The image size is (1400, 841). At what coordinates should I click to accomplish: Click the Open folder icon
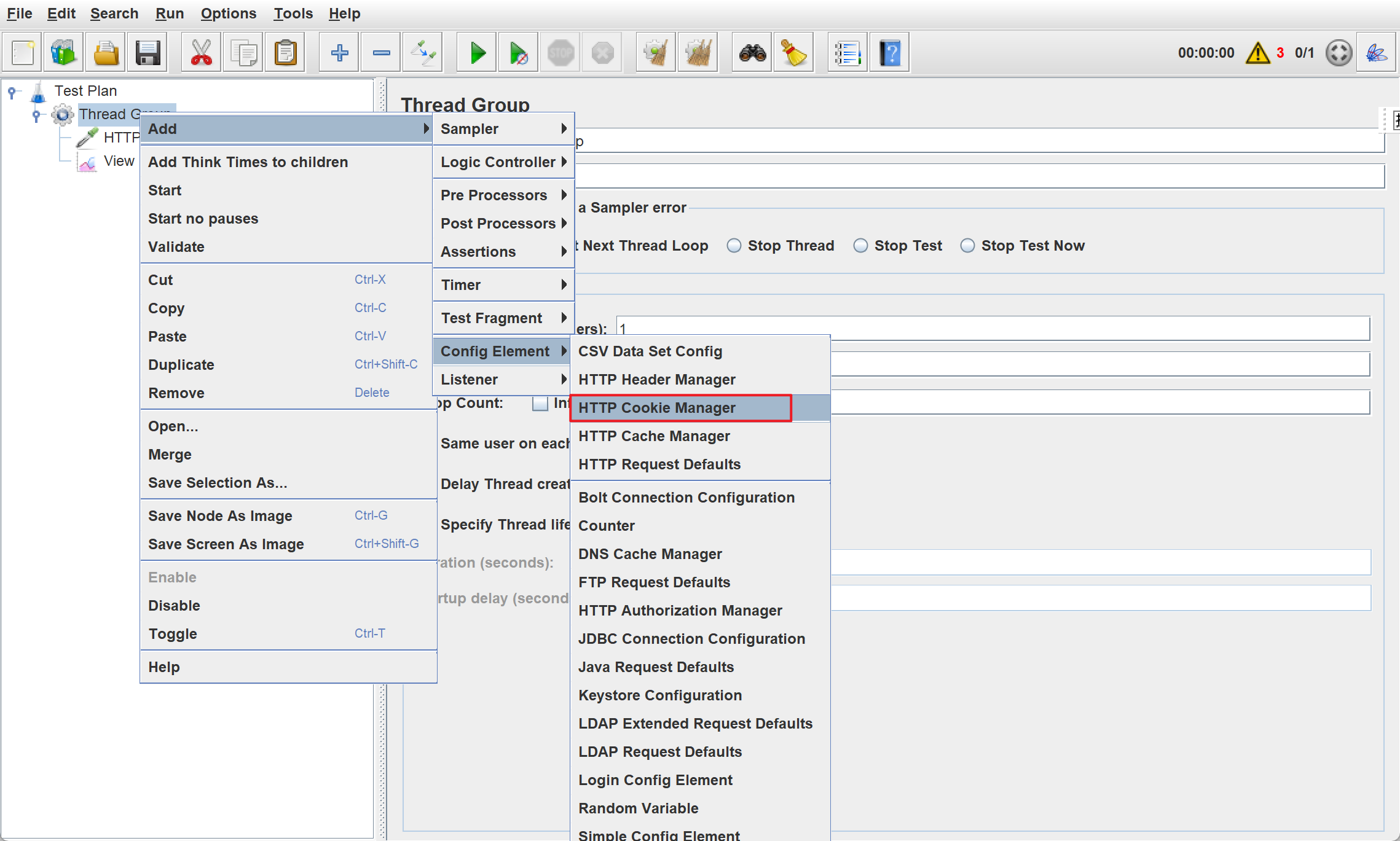tap(106, 53)
